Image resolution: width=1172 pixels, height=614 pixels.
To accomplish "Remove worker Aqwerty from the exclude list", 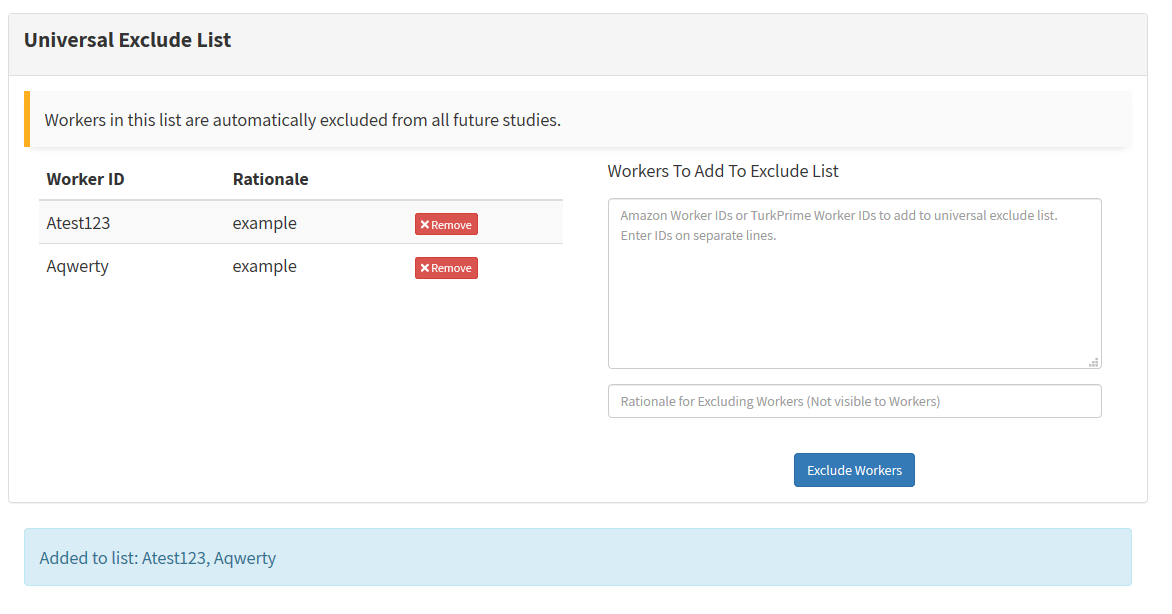I will click(x=446, y=268).
